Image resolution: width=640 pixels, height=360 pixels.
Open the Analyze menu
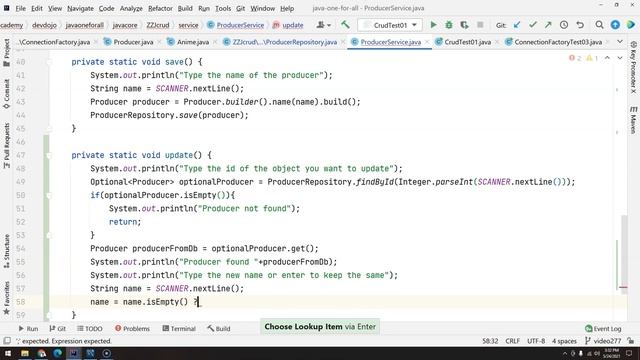[131, 8]
